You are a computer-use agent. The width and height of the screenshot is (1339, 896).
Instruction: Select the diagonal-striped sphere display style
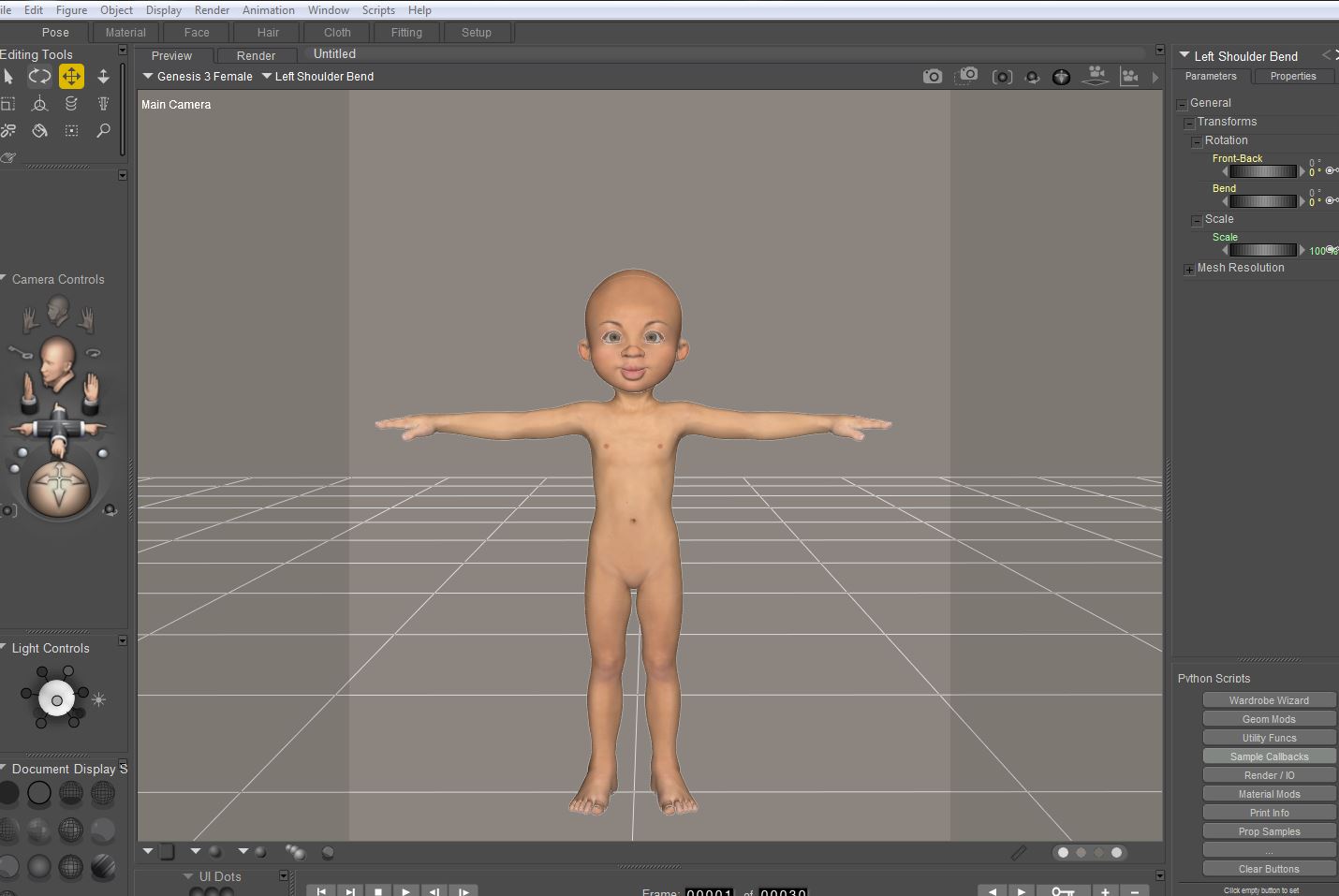(x=103, y=867)
